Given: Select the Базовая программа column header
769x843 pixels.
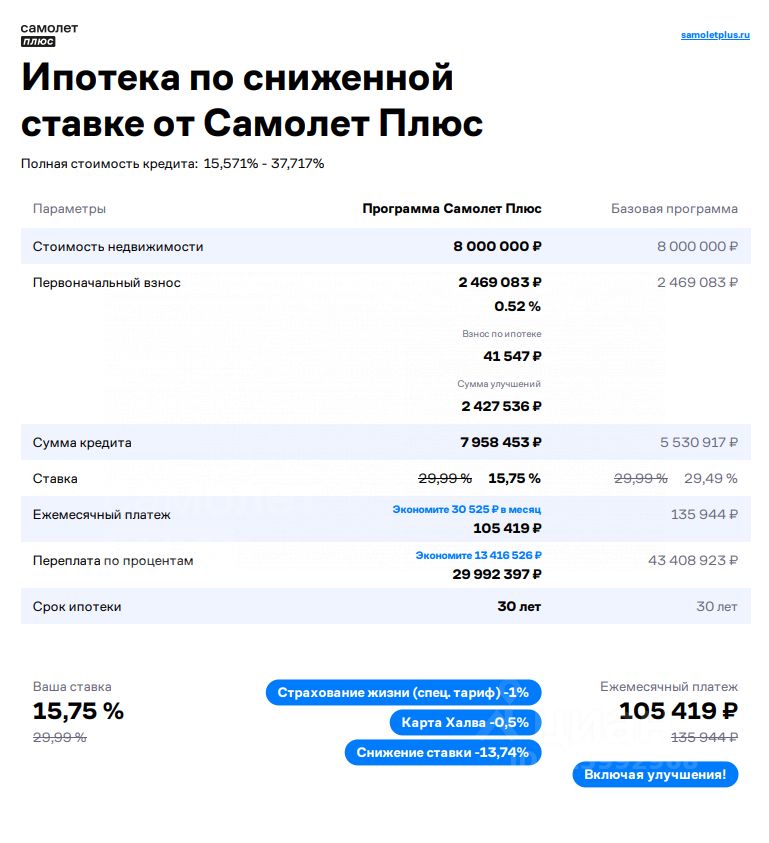Looking at the screenshot, I should coord(674,209).
